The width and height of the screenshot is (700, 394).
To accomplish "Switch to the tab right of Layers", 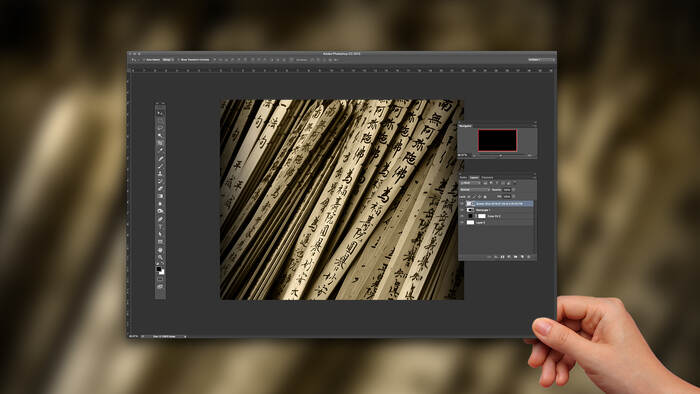I will pyautogui.click(x=487, y=178).
